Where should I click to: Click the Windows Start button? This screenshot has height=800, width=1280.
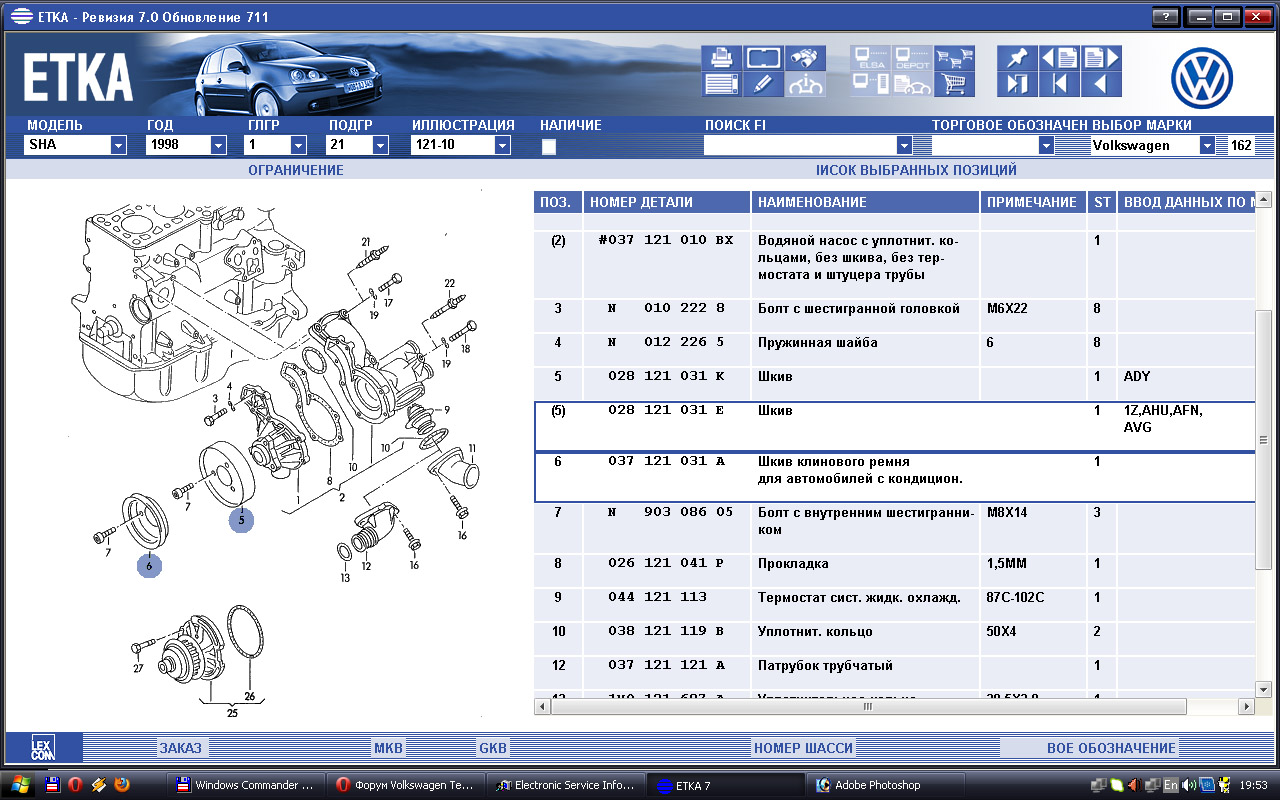pos(20,785)
